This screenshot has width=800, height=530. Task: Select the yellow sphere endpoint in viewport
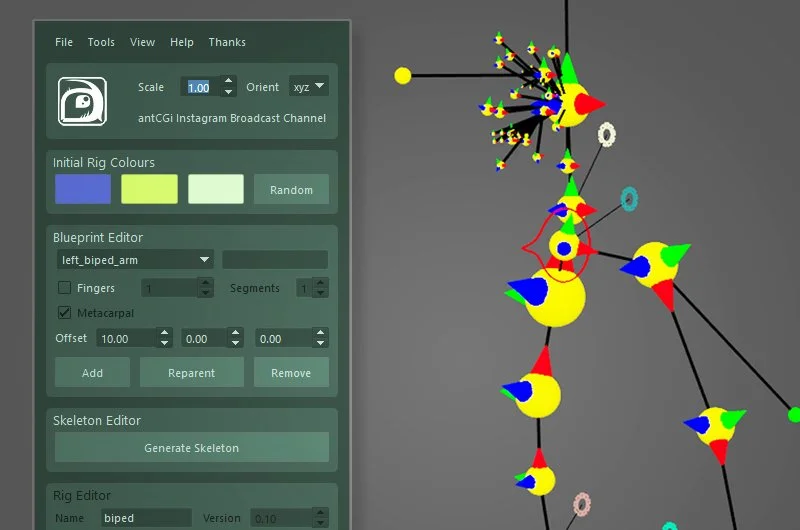tap(403, 75)
